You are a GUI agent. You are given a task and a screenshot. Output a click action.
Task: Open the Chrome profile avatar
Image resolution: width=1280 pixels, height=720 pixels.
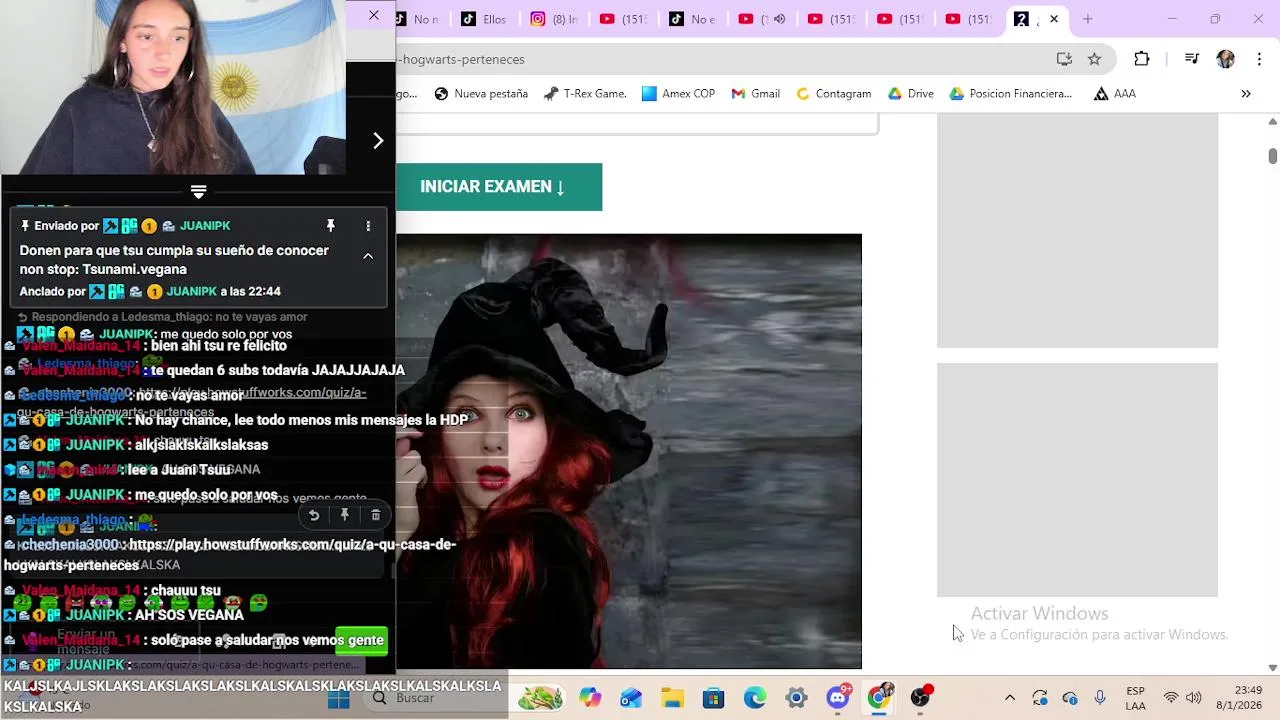point(1226,59)
